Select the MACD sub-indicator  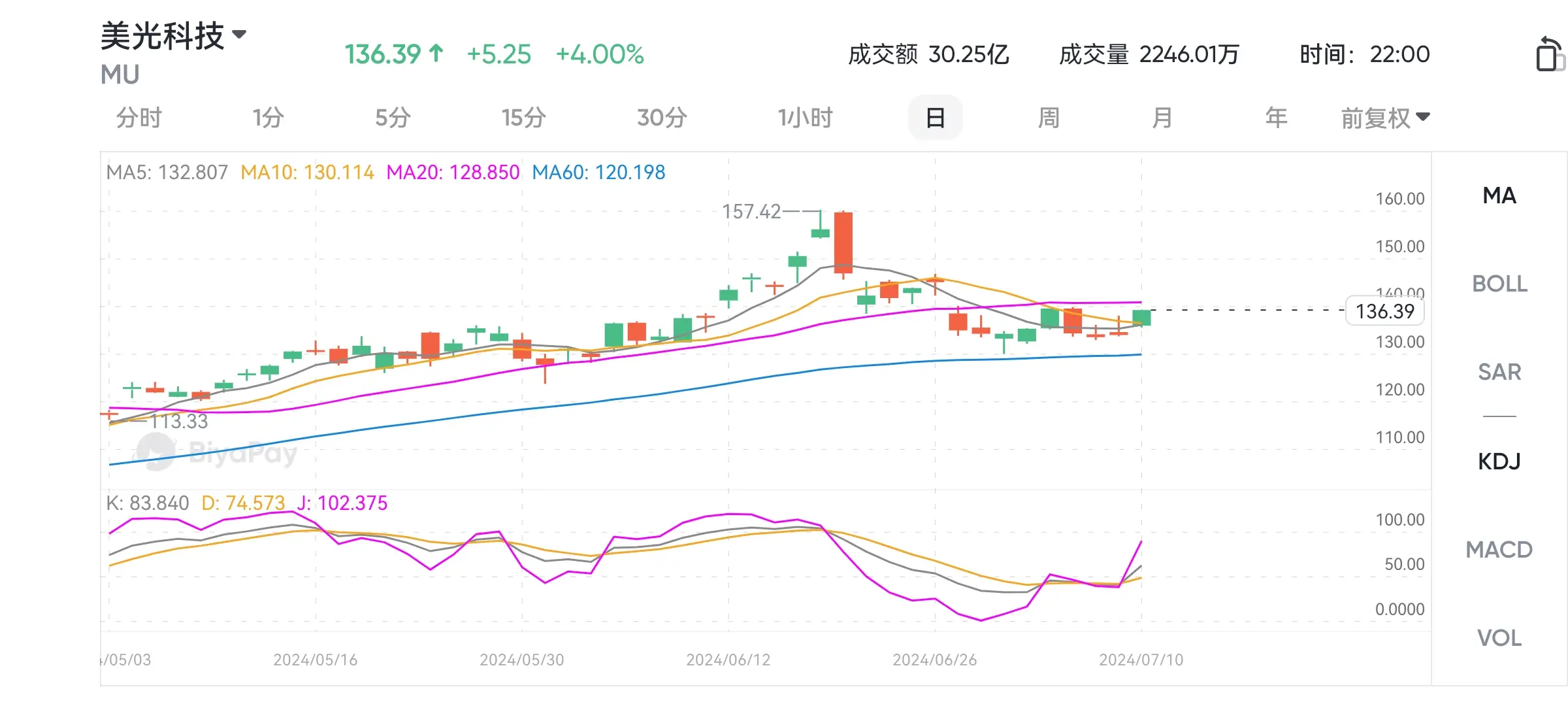click(x=1499, y=550)
